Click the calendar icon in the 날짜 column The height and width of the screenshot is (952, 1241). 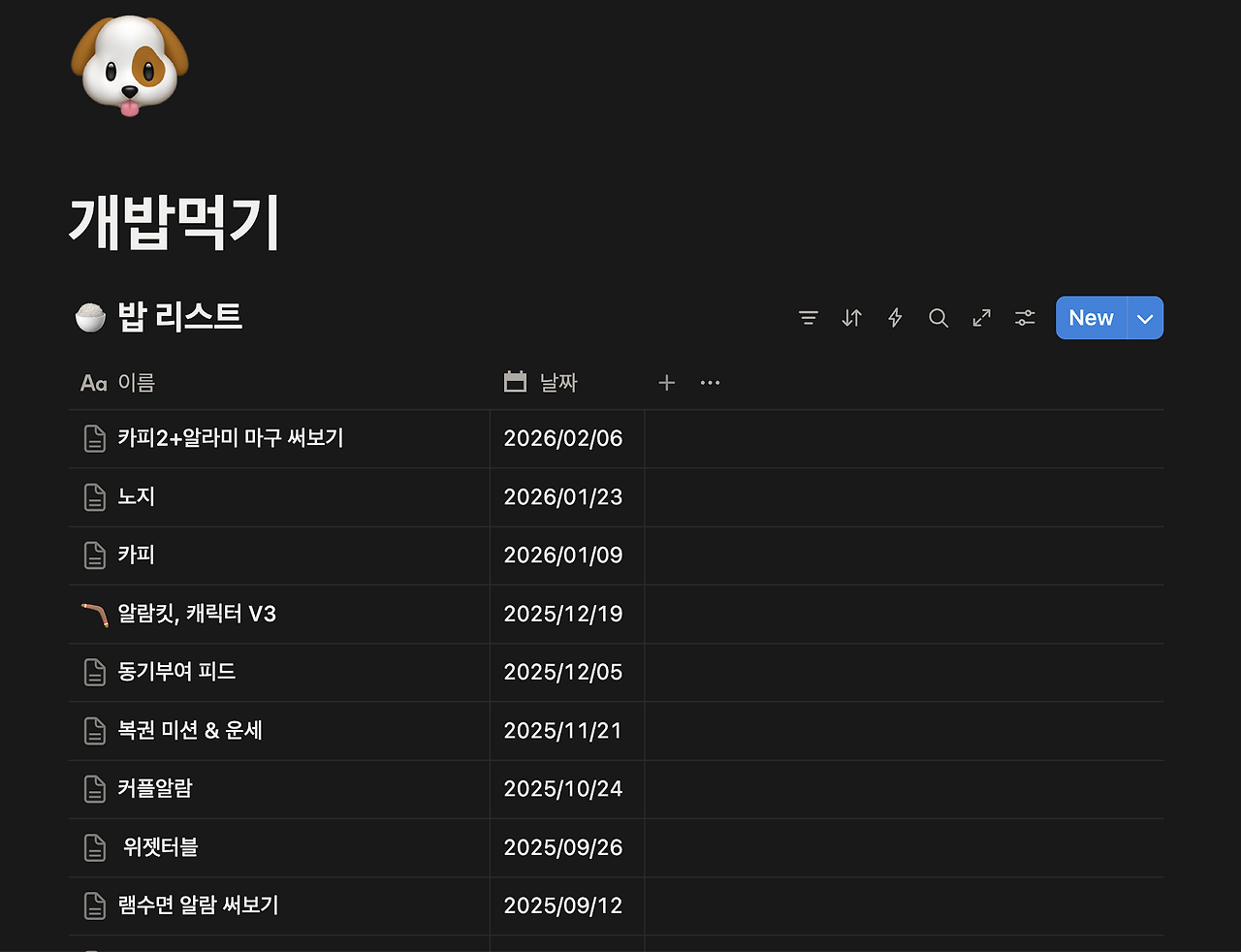coord(515,382)
